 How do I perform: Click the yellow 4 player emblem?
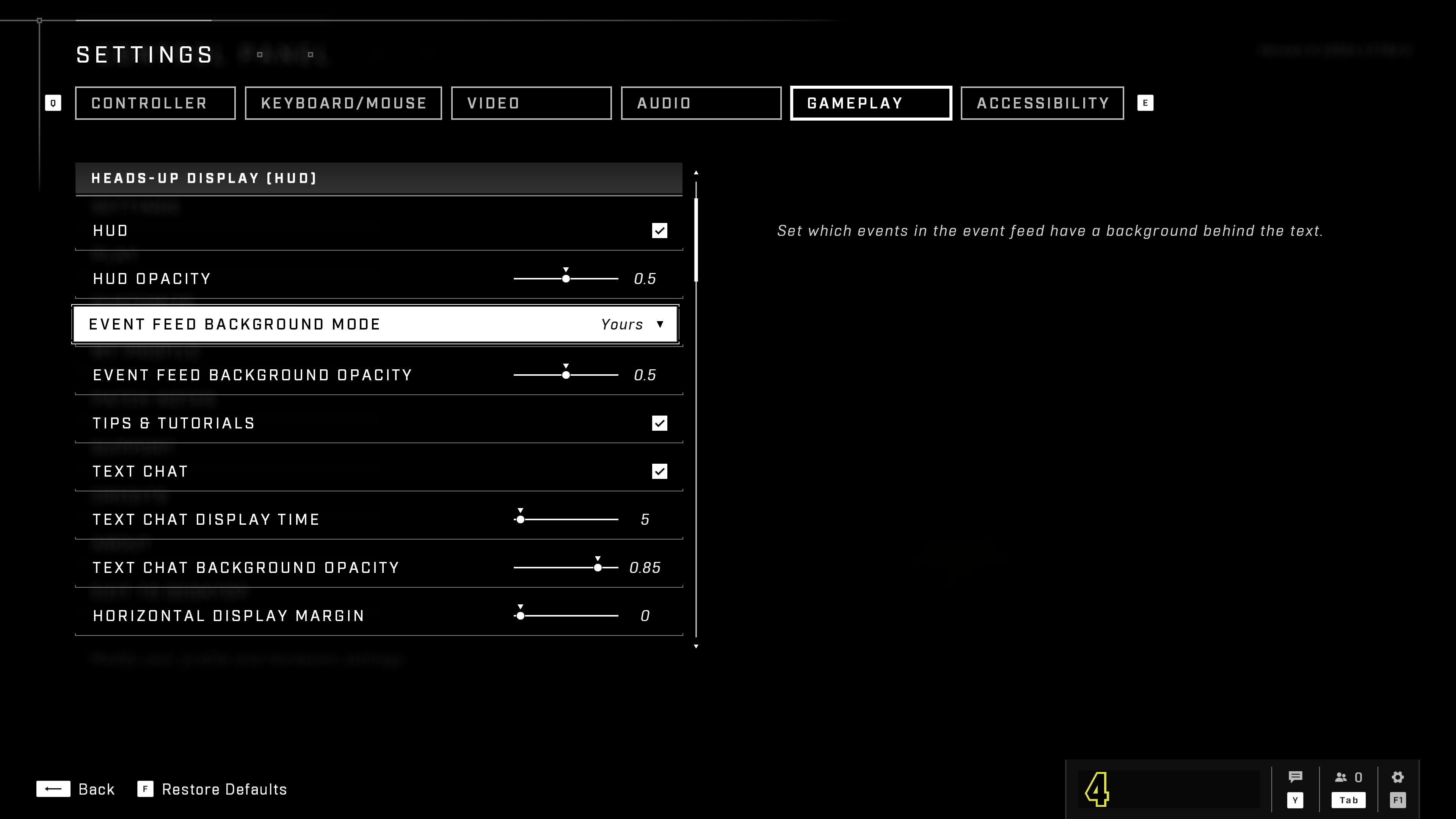point(1097,789)
